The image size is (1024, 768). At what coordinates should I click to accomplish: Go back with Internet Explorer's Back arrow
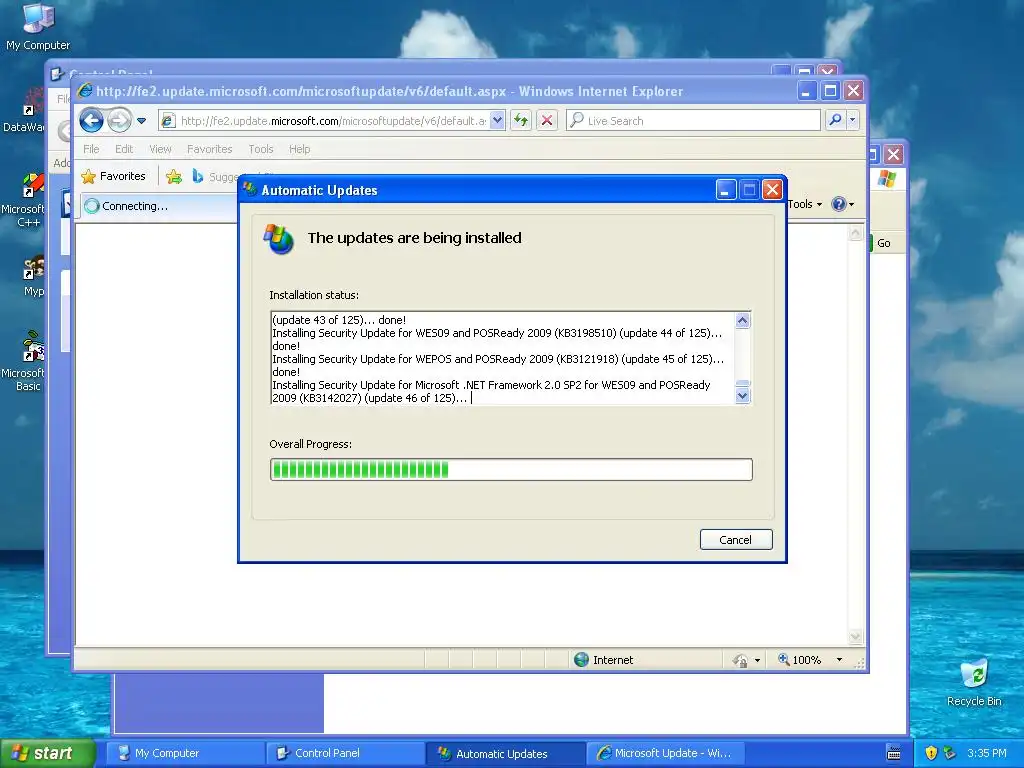91,120
